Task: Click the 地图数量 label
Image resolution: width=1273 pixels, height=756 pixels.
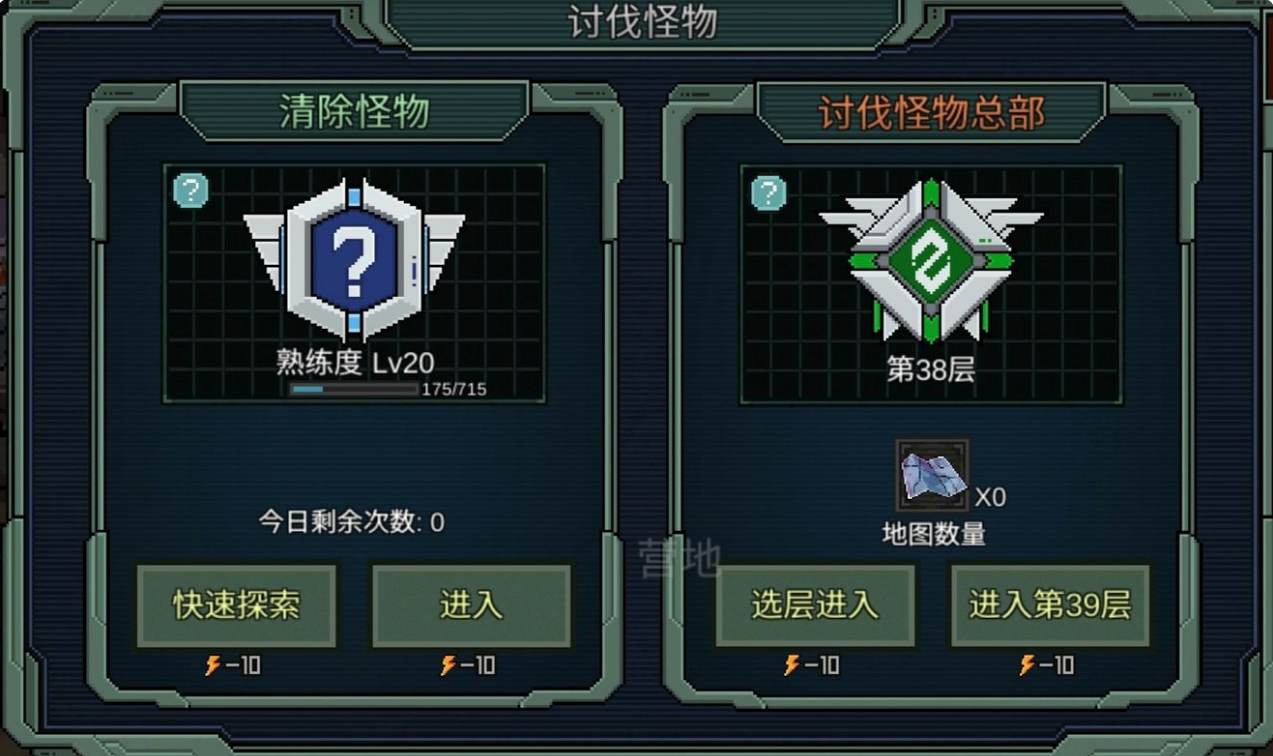Action: coord(933,534)
